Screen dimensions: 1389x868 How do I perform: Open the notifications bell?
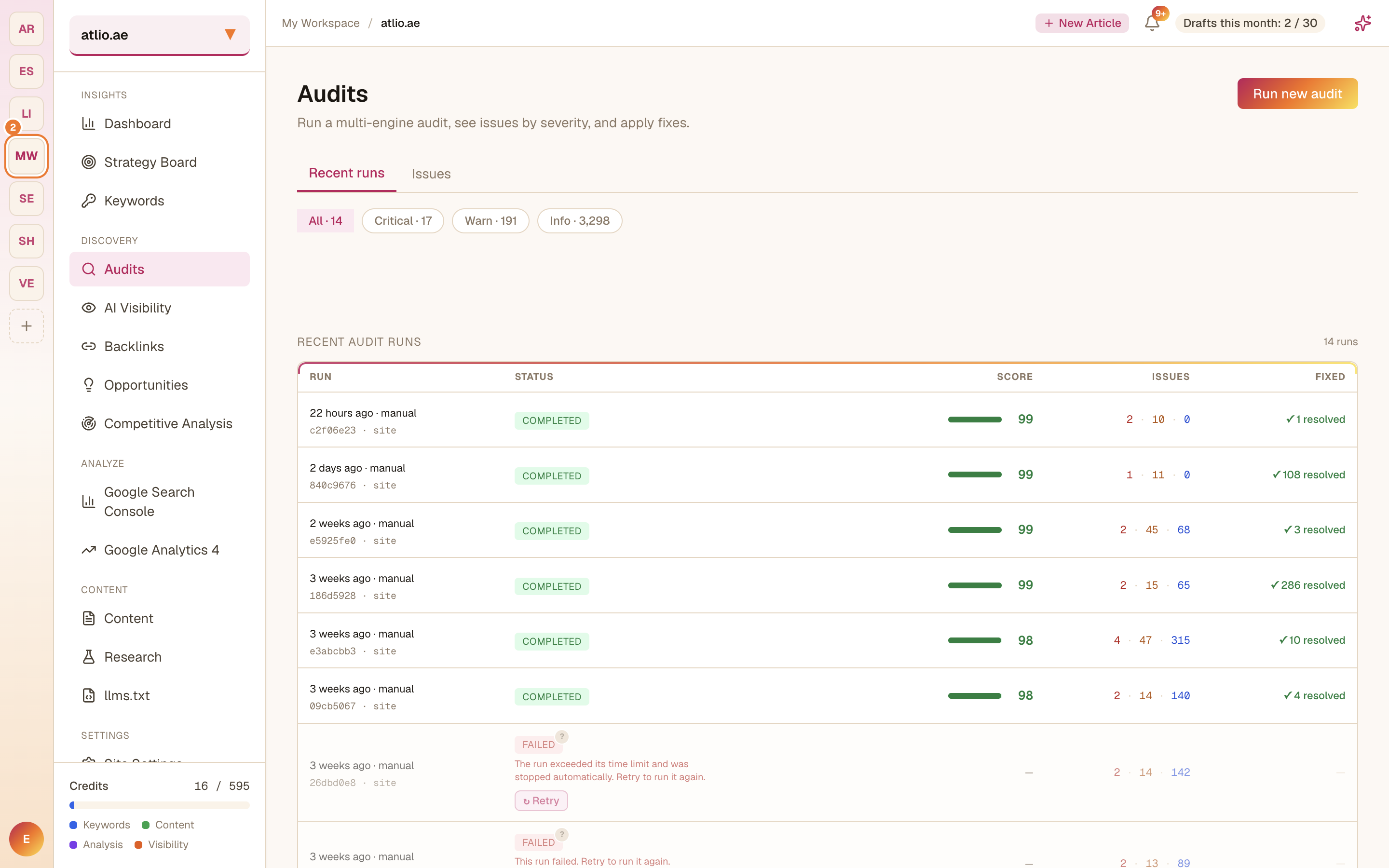click(1152, 23)
